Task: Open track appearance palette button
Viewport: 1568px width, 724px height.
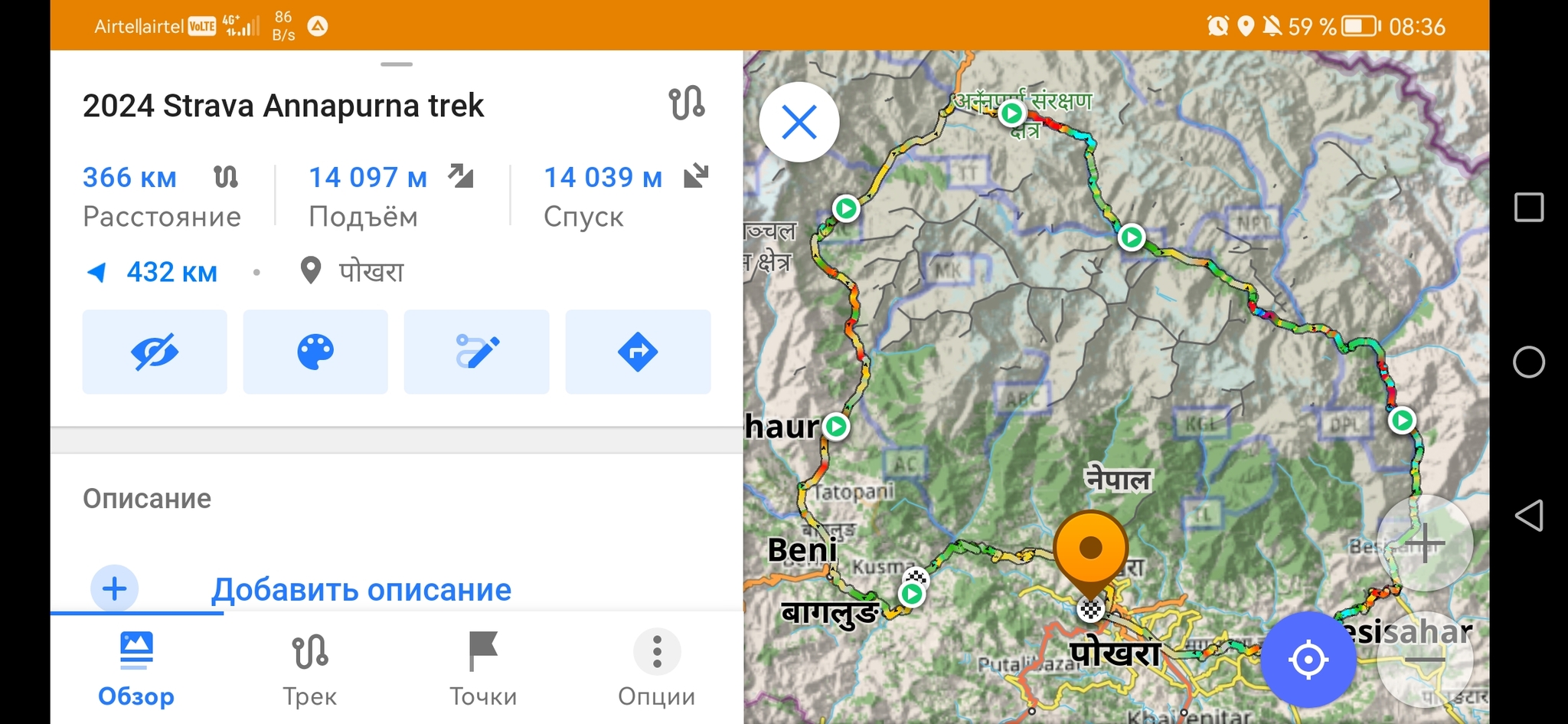Action: (315, 352)
